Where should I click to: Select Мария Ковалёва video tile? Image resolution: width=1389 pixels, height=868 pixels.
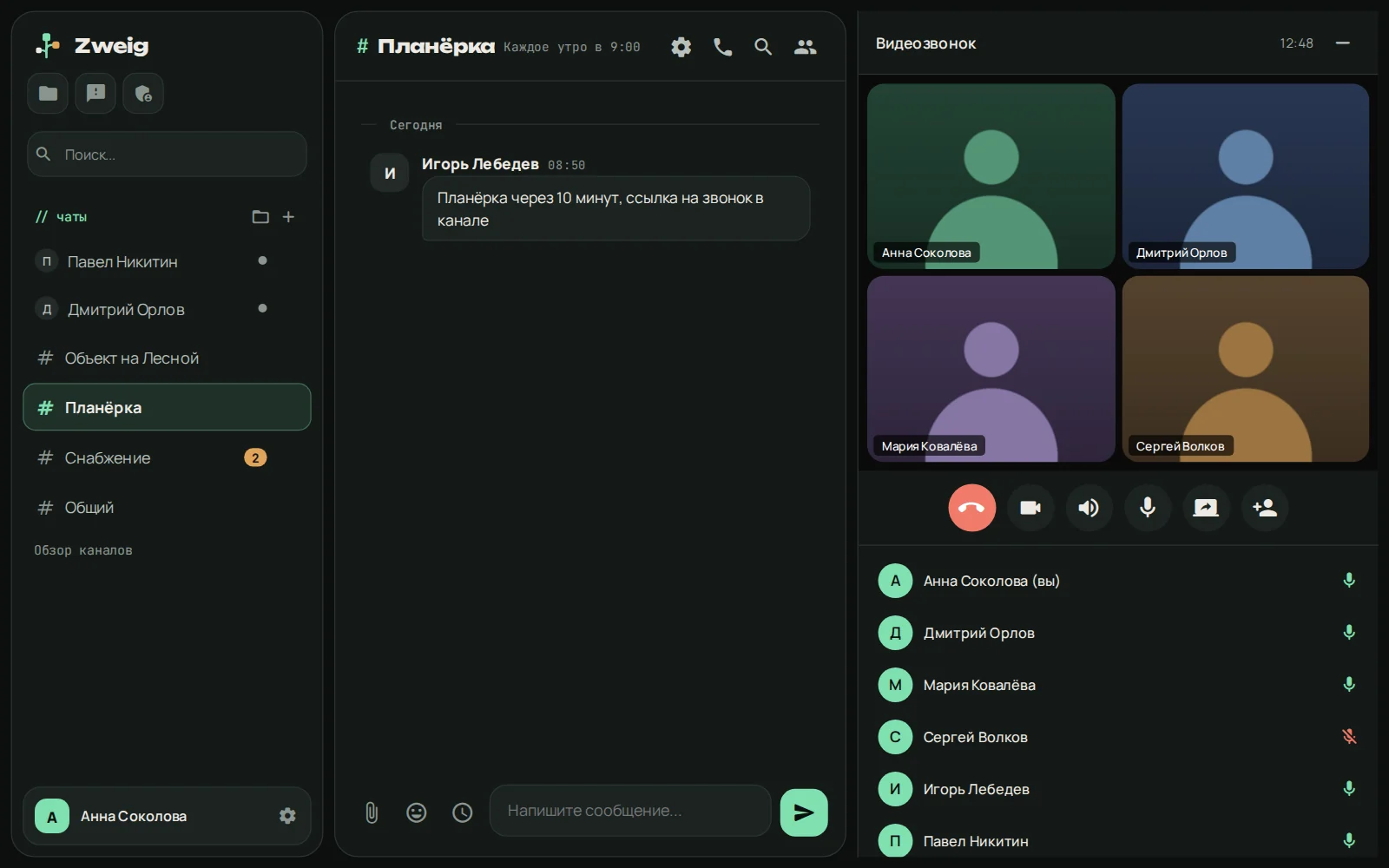click(x=991, y=369)
